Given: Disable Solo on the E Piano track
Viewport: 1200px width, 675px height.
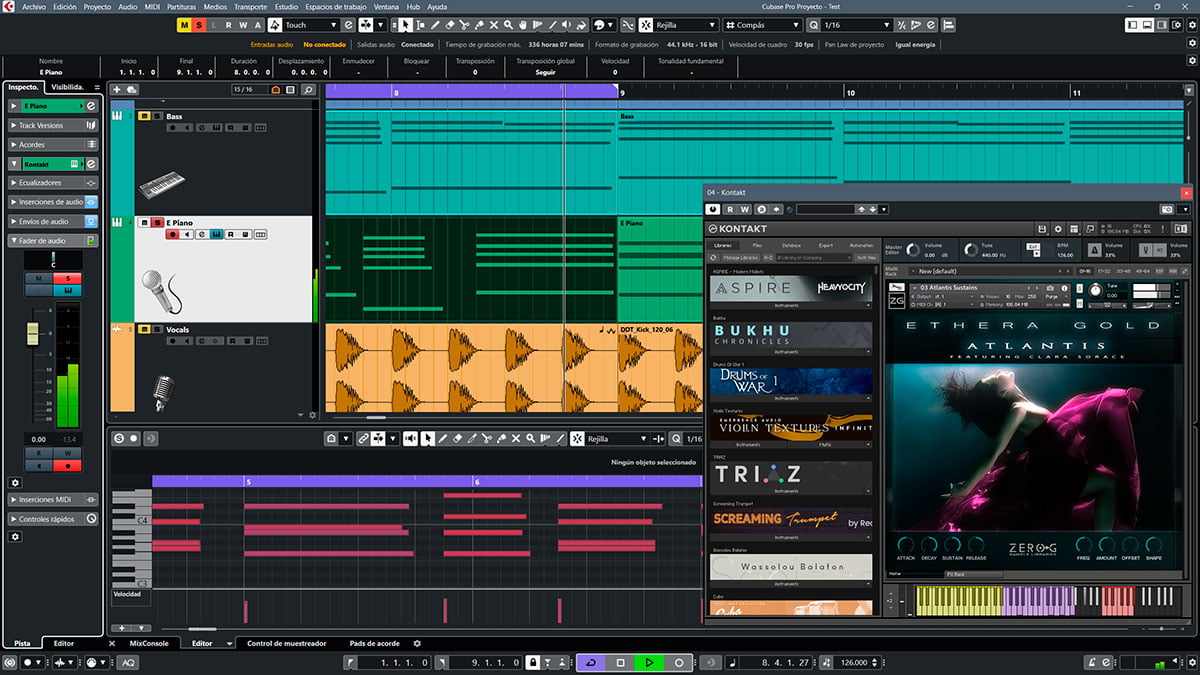Looking at the screenshot, I should (x=157, y=222).
